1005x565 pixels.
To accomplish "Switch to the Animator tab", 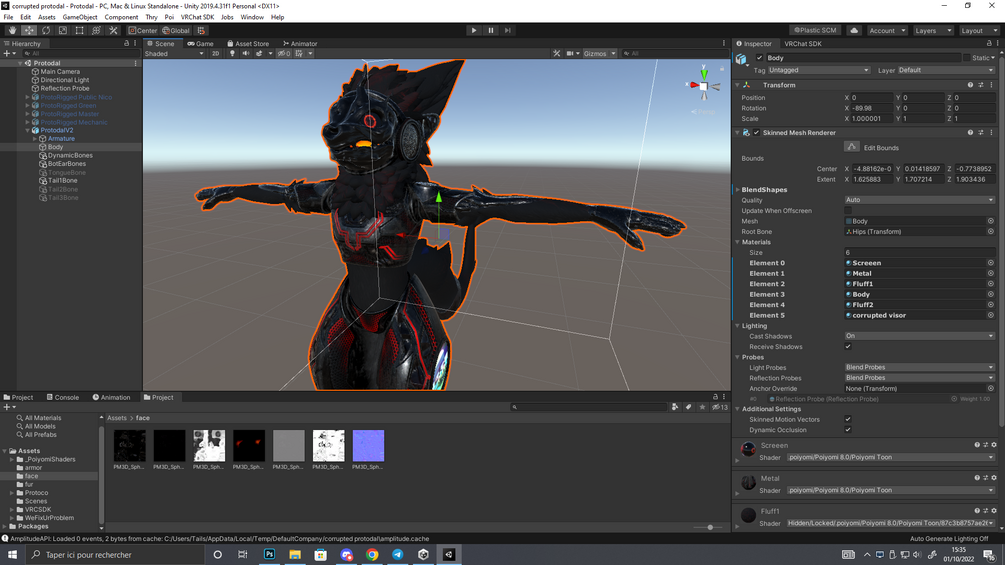I will tap(300, 44).
